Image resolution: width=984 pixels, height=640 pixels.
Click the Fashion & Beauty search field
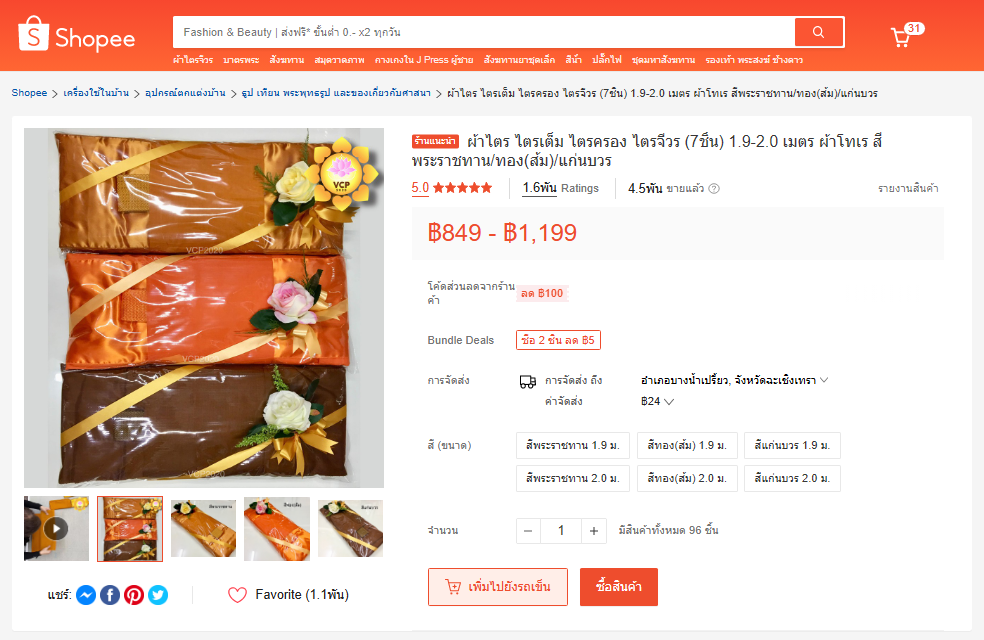[x=483, y=32]
